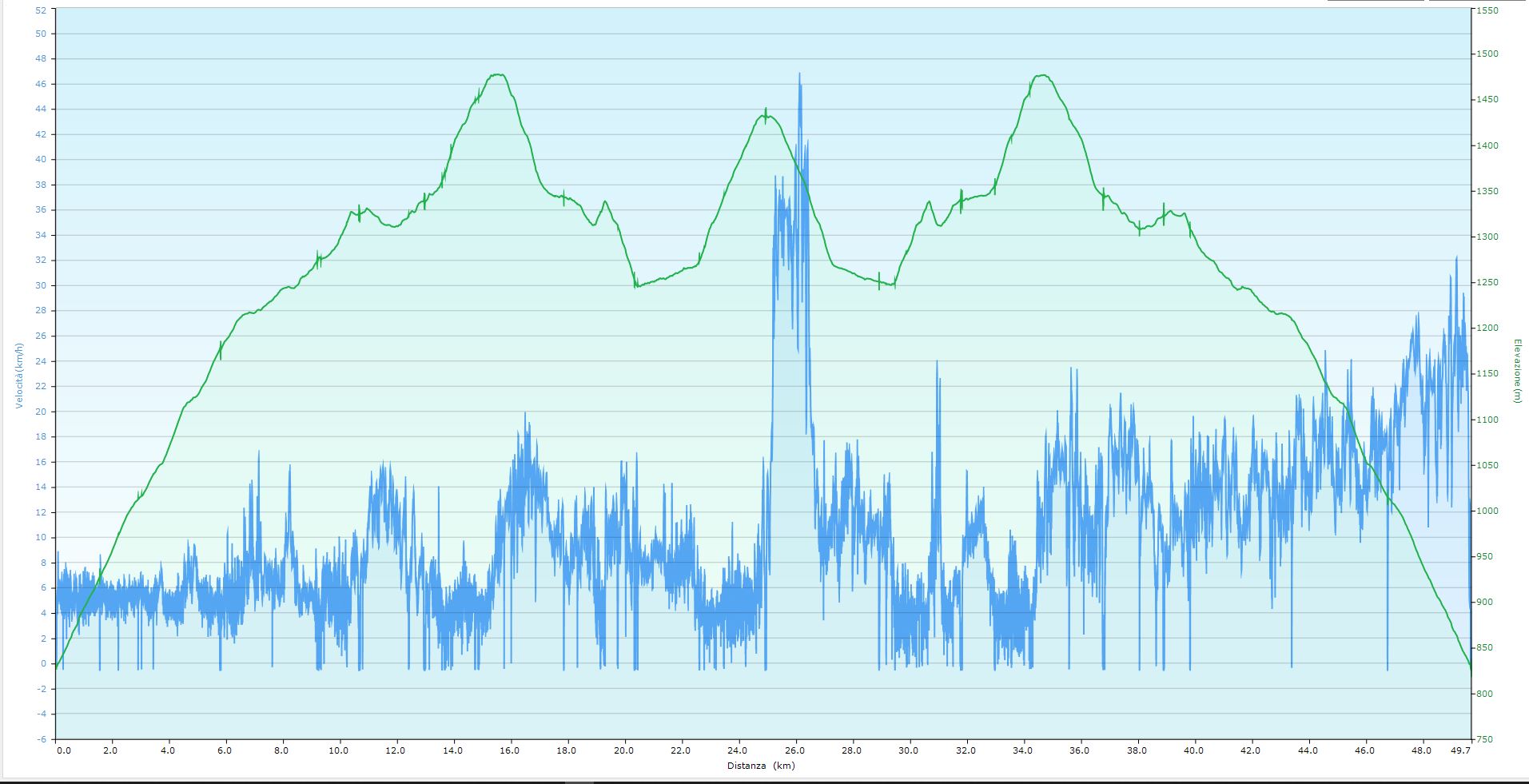The height and width of the screenshot is (784, 1529).
Task: Click the Distanza (km) axis label
Action: pos(761,766)
